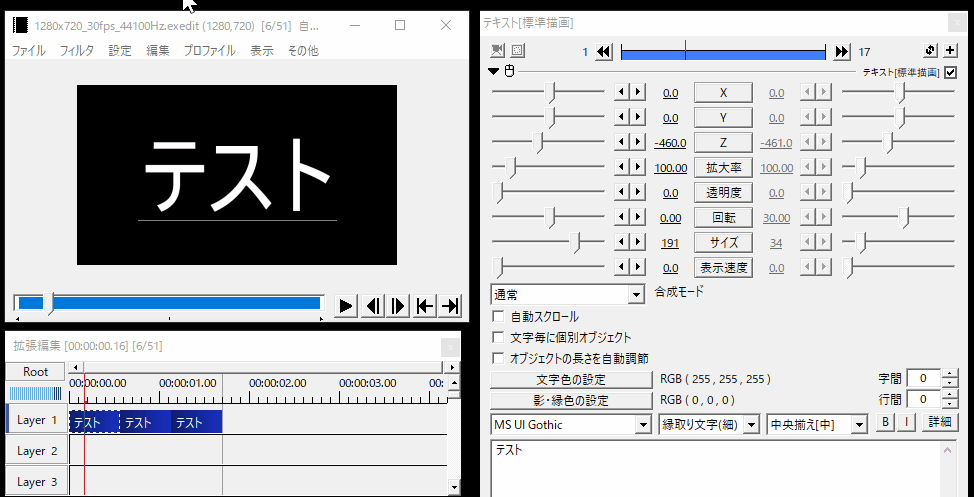Screen dimensions: 974x497
Task: Click the right 回転 slider
Action: [x=898, y=217]
